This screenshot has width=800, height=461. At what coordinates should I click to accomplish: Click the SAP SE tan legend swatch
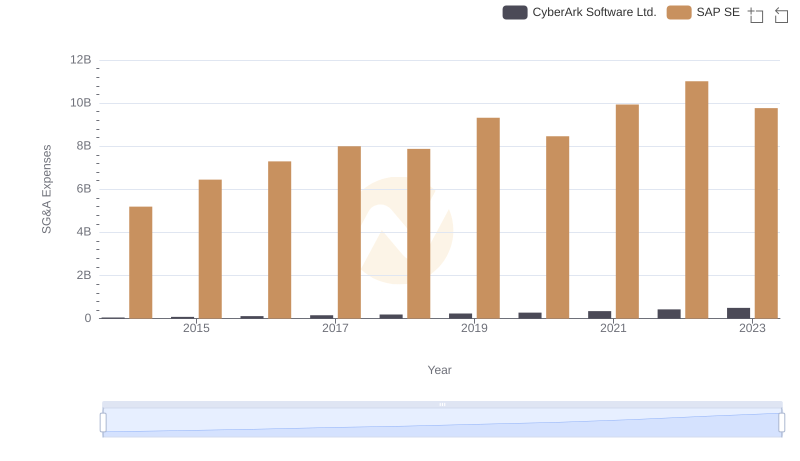tap(679, 12)
